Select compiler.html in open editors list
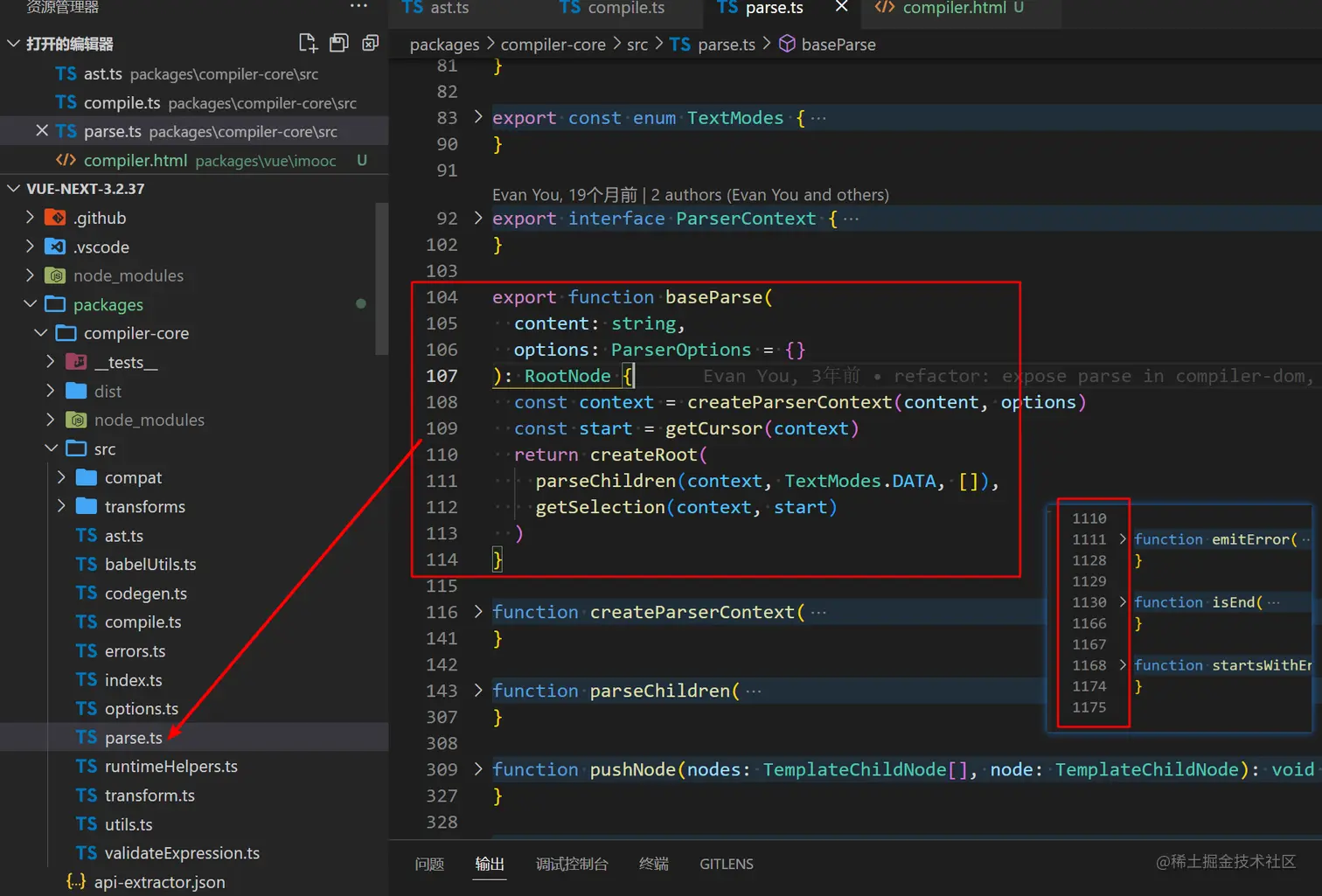The width and height of the screenshot is (1322, 896). click(194, 160)
